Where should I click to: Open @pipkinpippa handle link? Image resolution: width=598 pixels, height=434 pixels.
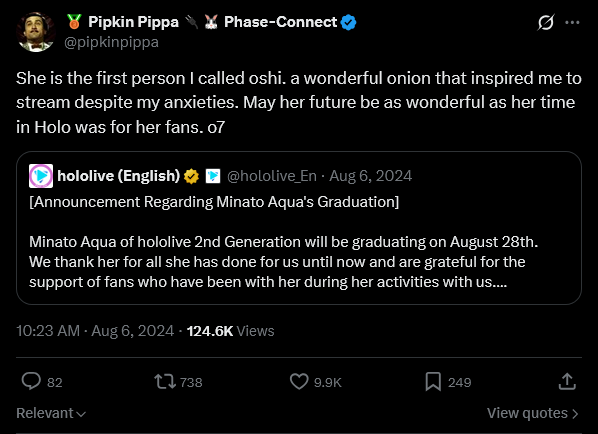[x=111, y=42]
